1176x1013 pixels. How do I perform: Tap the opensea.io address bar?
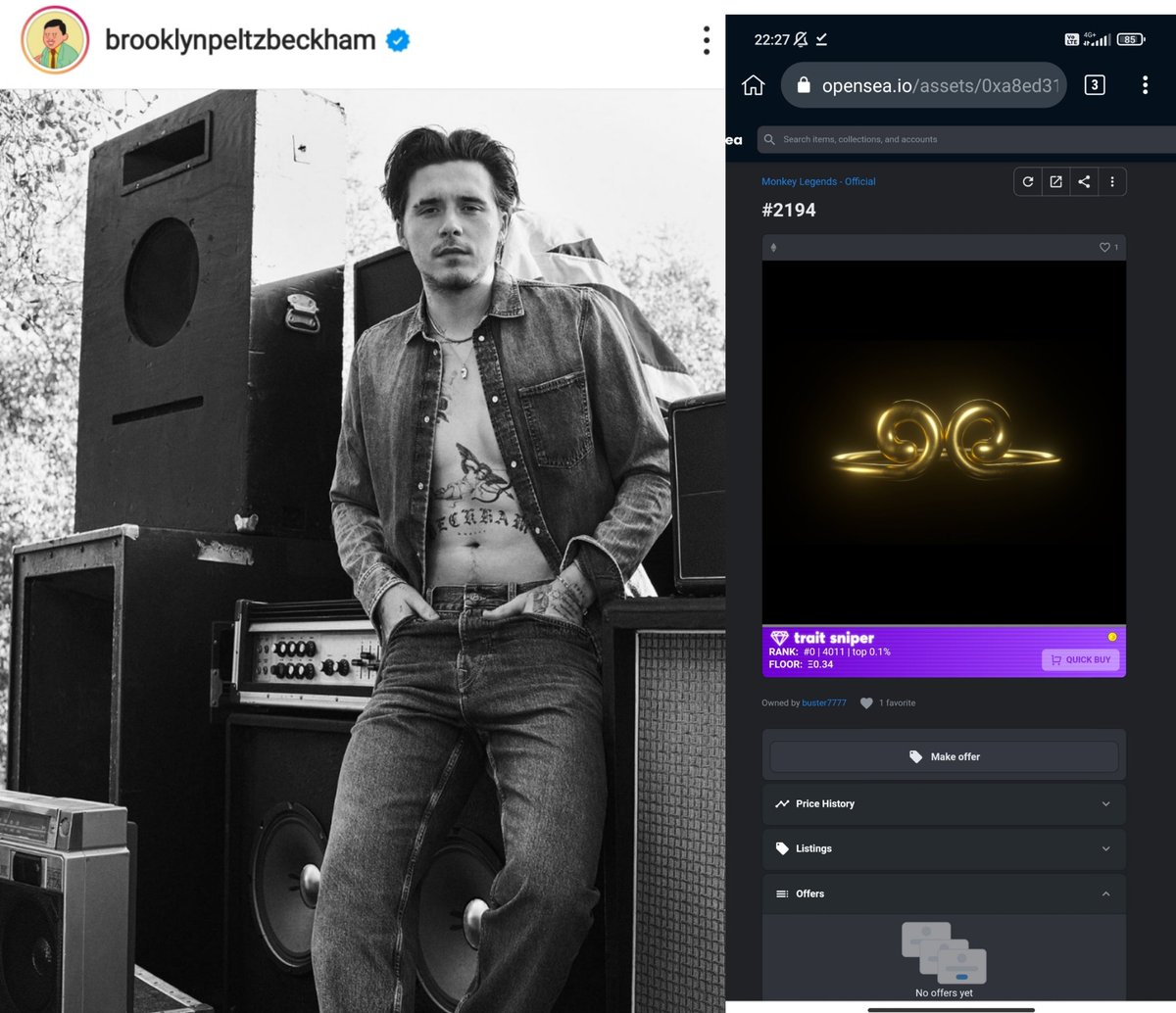tap(923, 85)
